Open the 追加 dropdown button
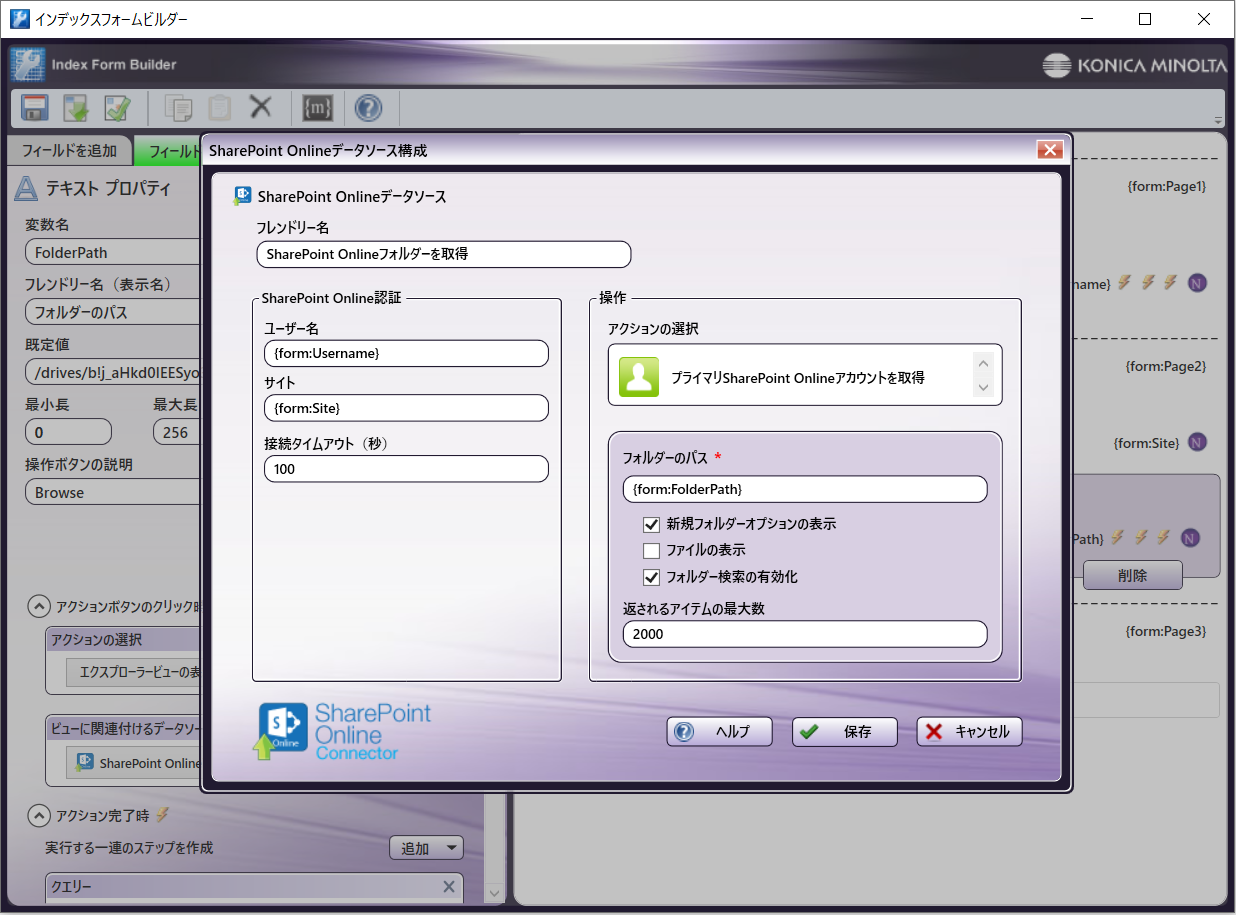This screenshot has height=915, width=1236. 426,848
